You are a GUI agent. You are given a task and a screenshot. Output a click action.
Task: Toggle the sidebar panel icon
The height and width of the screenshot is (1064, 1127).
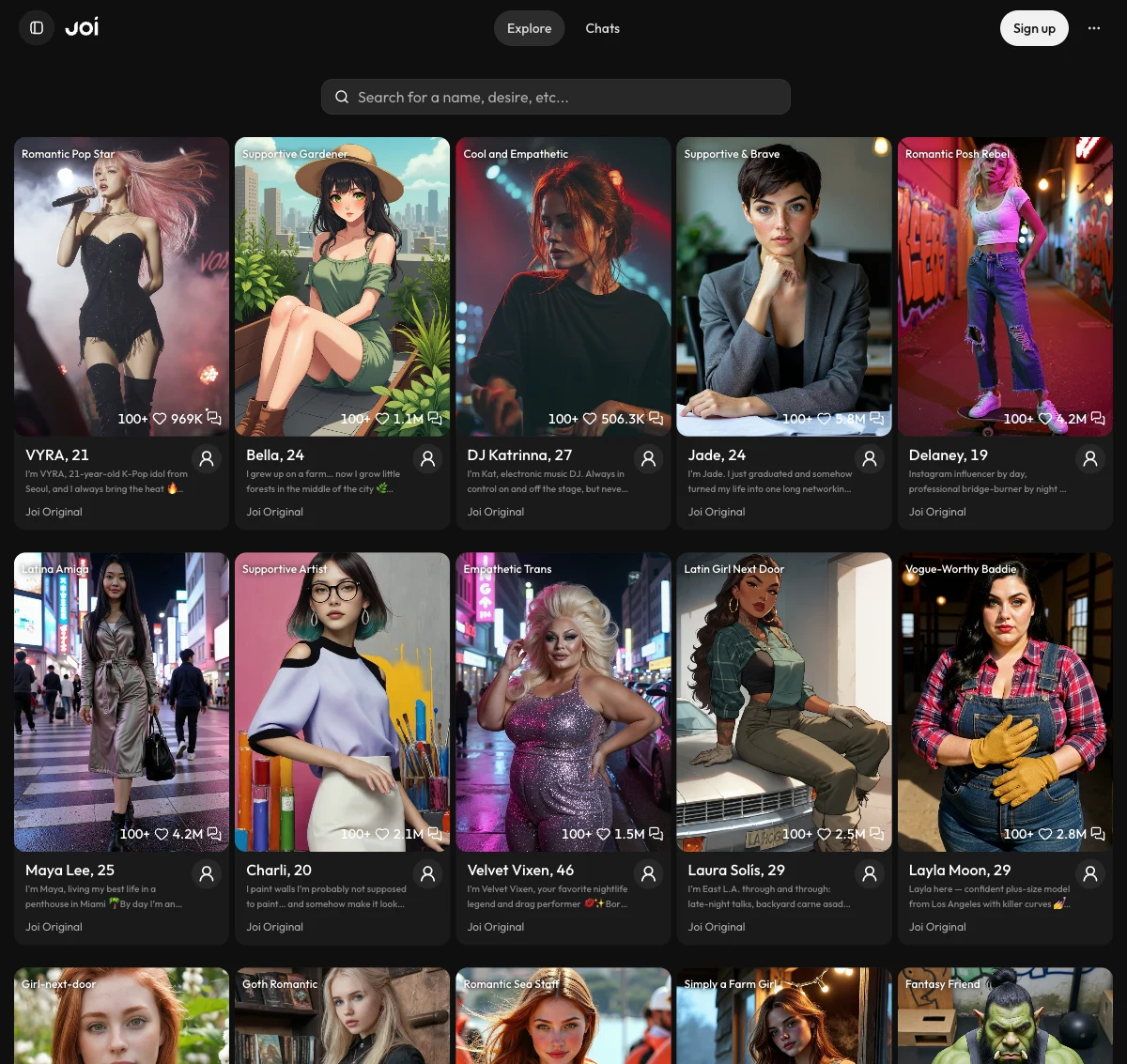37,28
